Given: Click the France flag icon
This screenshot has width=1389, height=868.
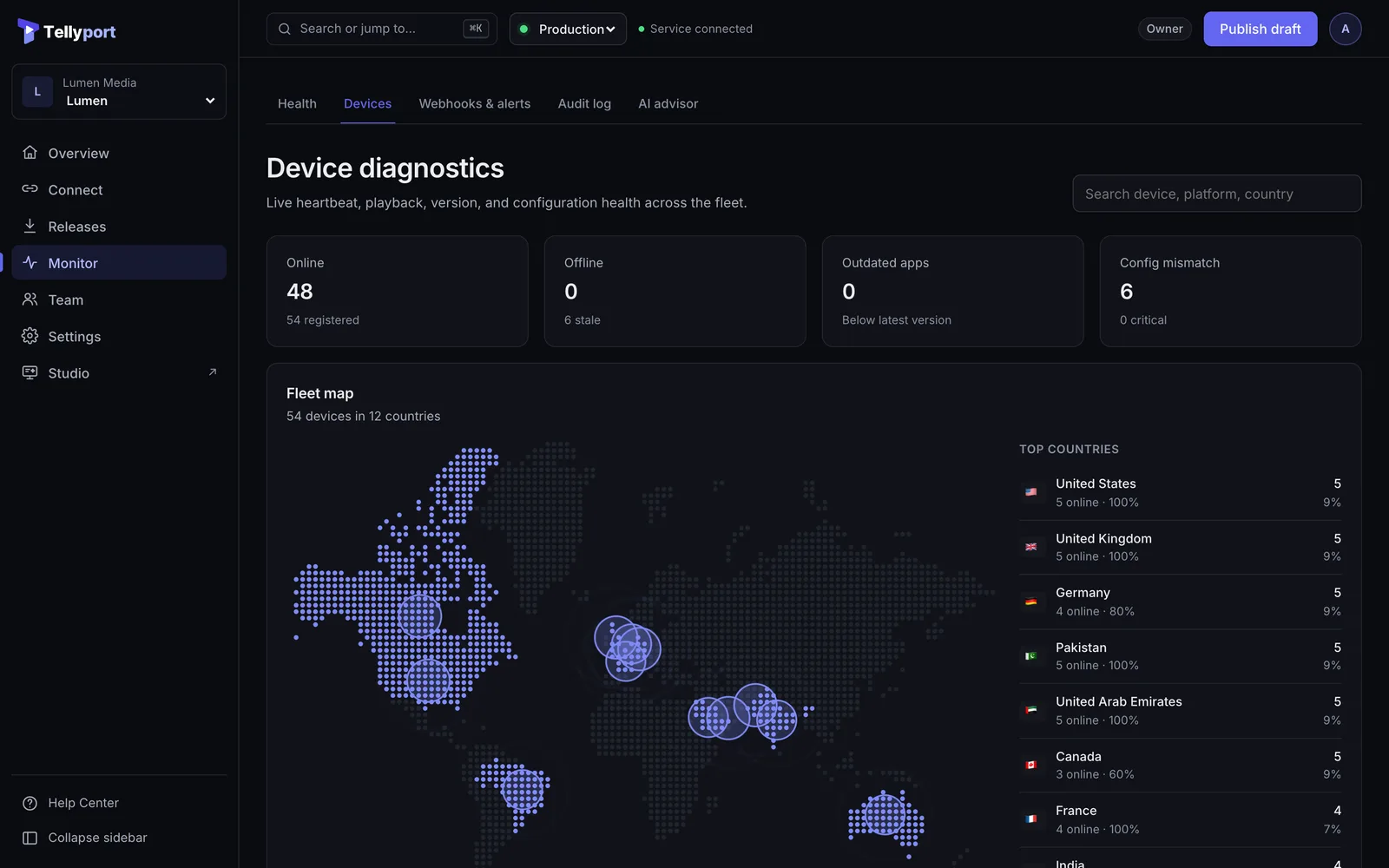Looking at the screenshot, I should coord(1031,819).
